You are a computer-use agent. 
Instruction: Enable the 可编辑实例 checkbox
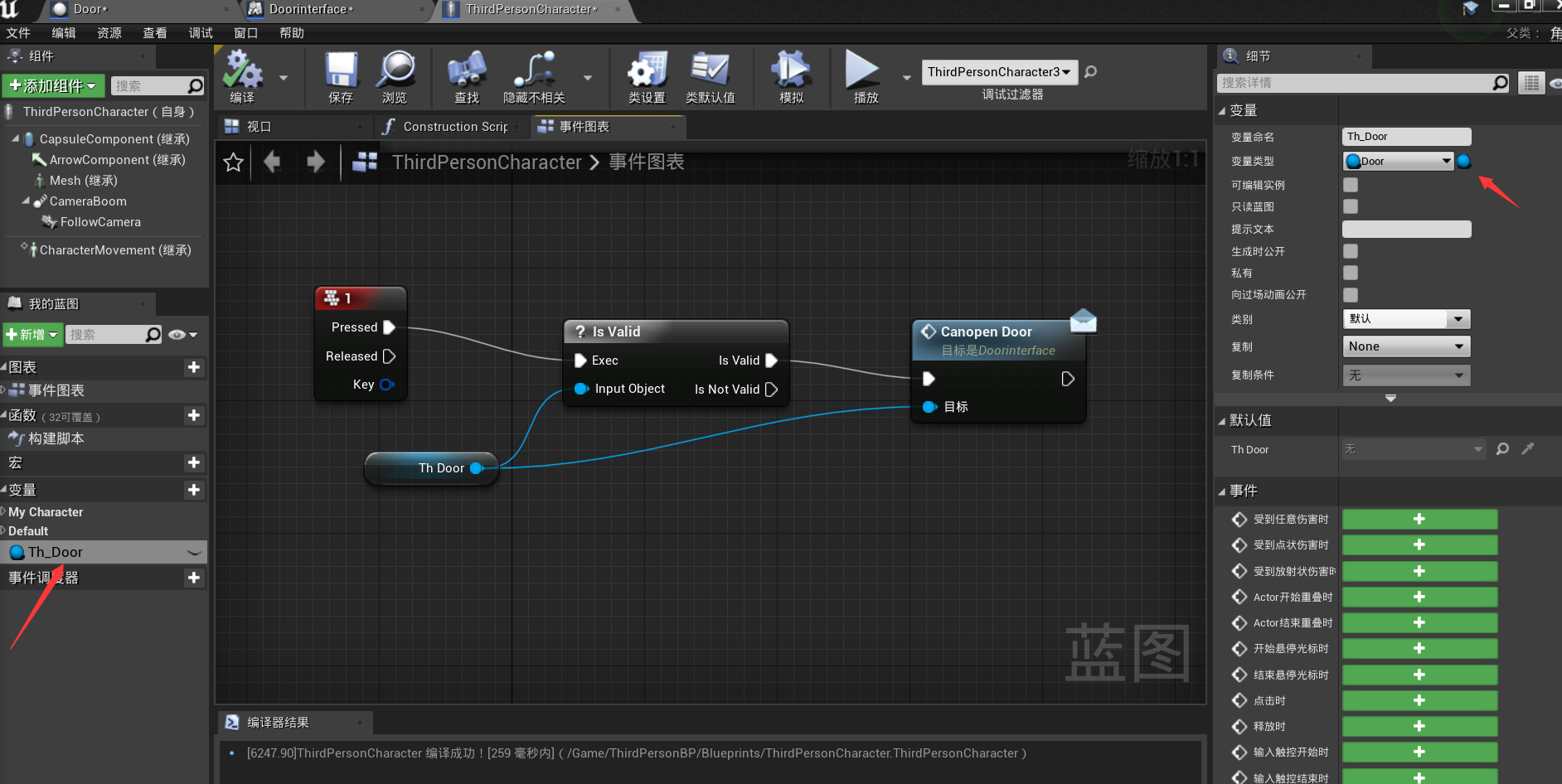point(1351,185)
